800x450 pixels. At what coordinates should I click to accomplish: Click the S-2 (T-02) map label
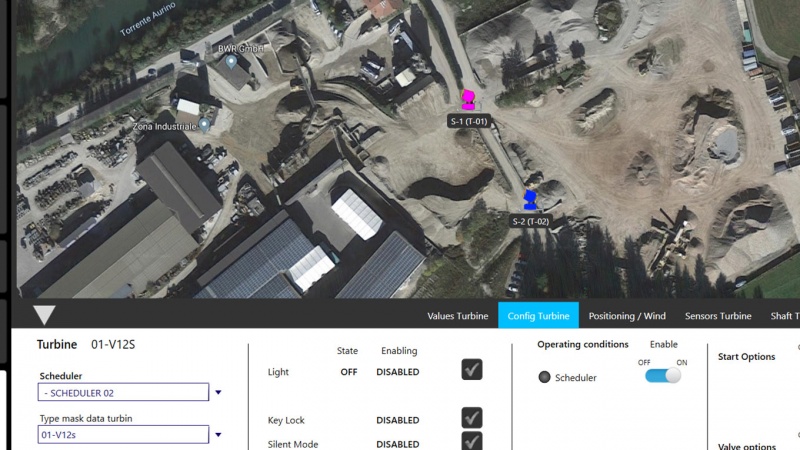tap(530, 221)
